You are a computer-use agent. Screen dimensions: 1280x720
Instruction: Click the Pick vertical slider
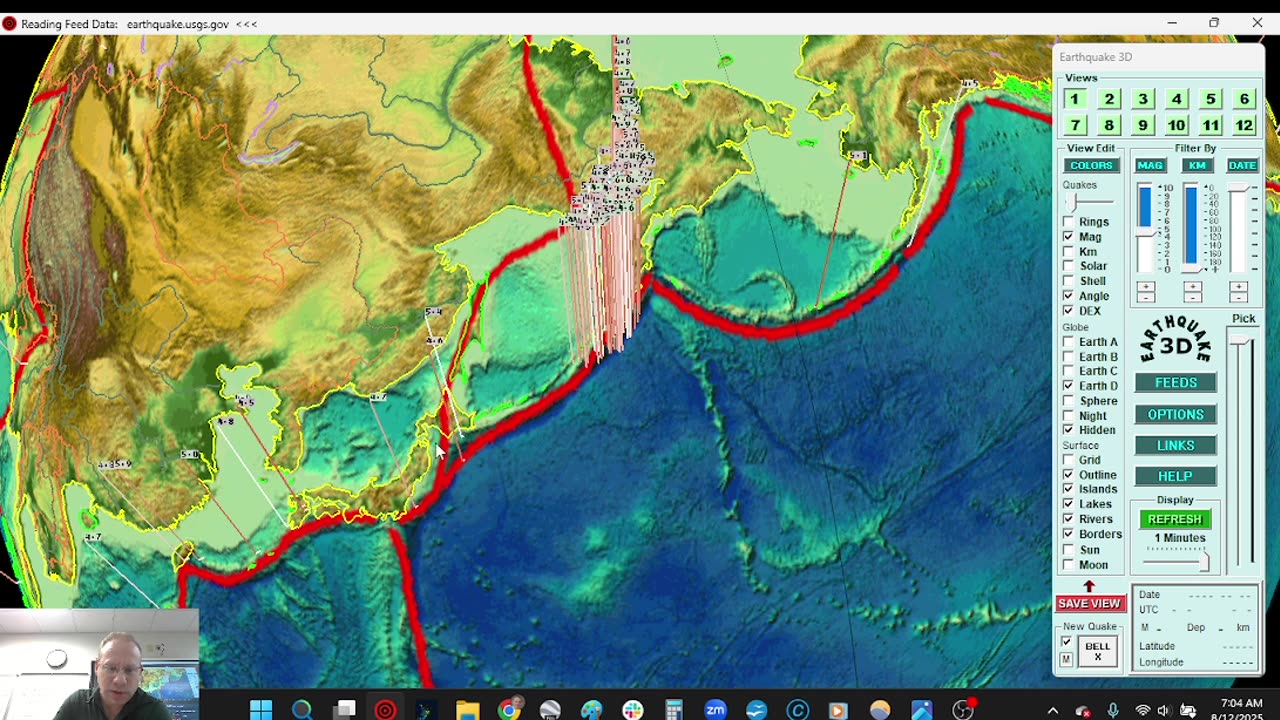pos(1241,452)
